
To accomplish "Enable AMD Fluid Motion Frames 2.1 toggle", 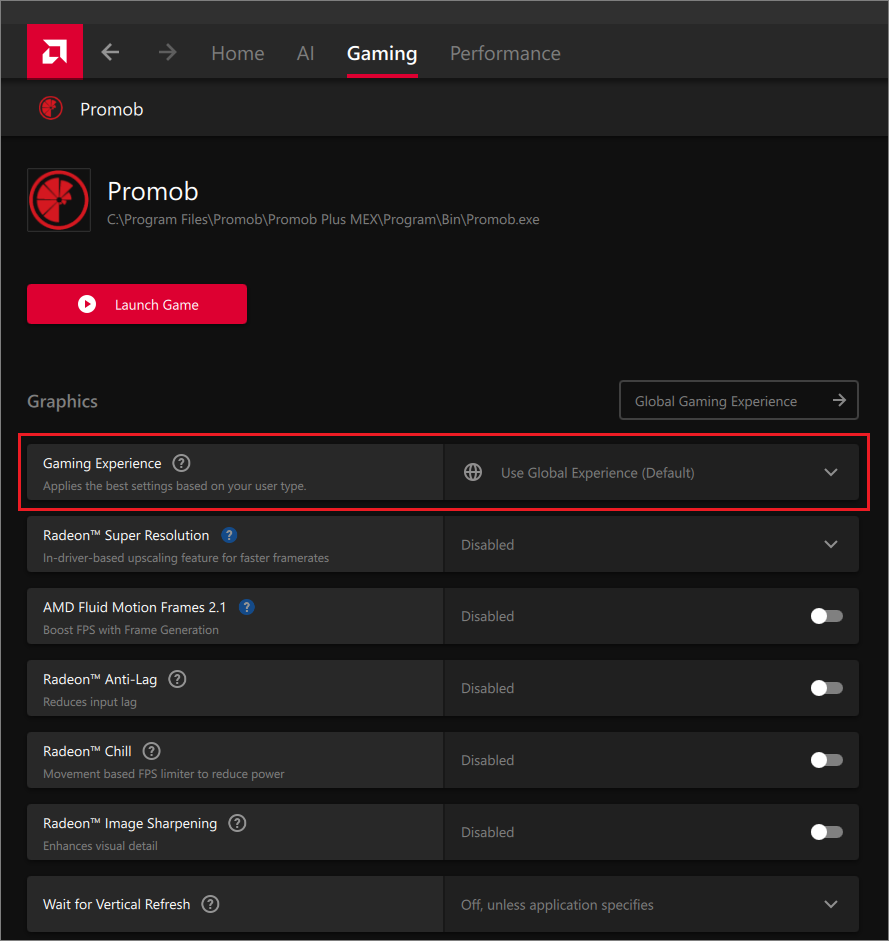I will pyautogui.click(x=827, y=616).
